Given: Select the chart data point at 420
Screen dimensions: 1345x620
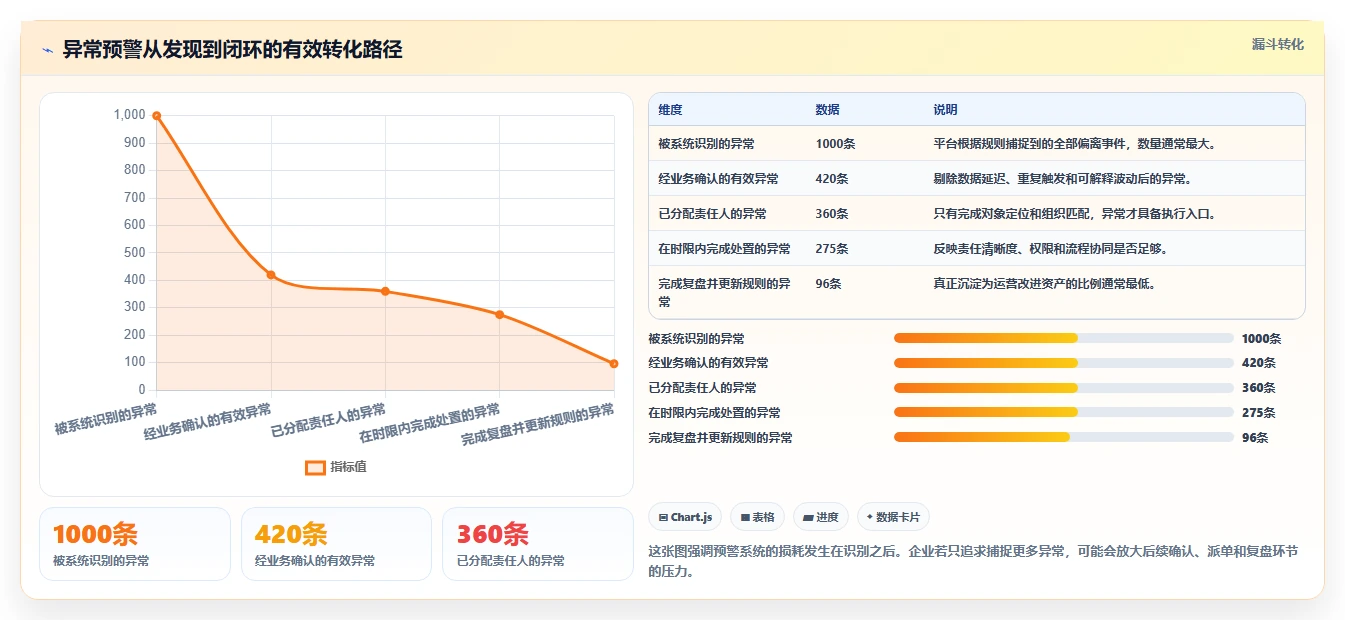Looking at the screenshot, I should [x=271, y=275].
